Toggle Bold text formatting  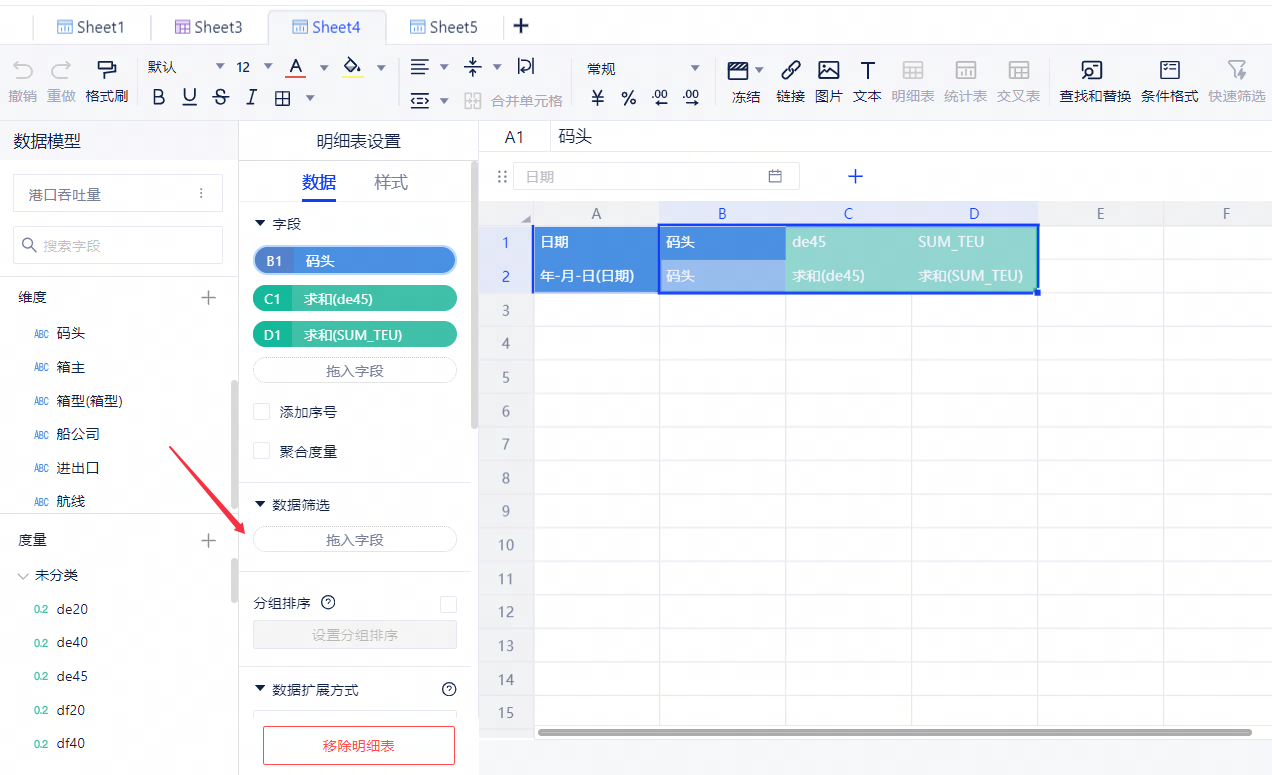pos(158,98)
